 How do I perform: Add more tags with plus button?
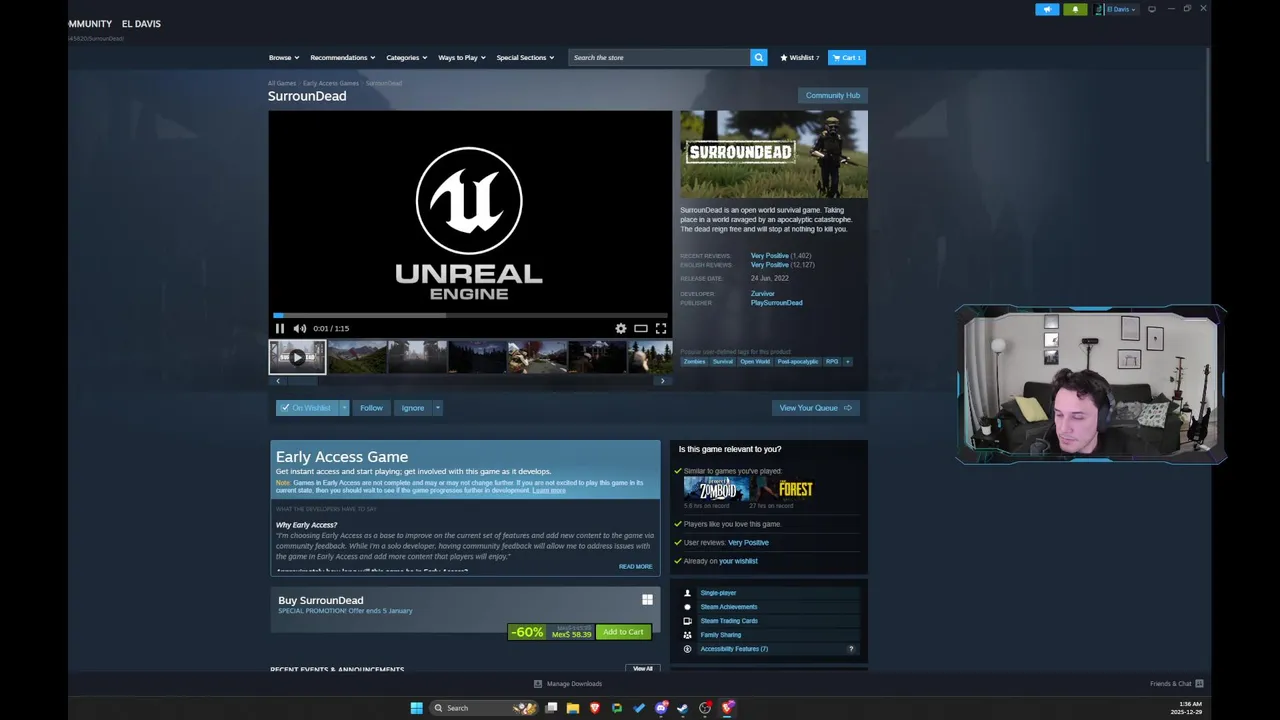(848, 362)
